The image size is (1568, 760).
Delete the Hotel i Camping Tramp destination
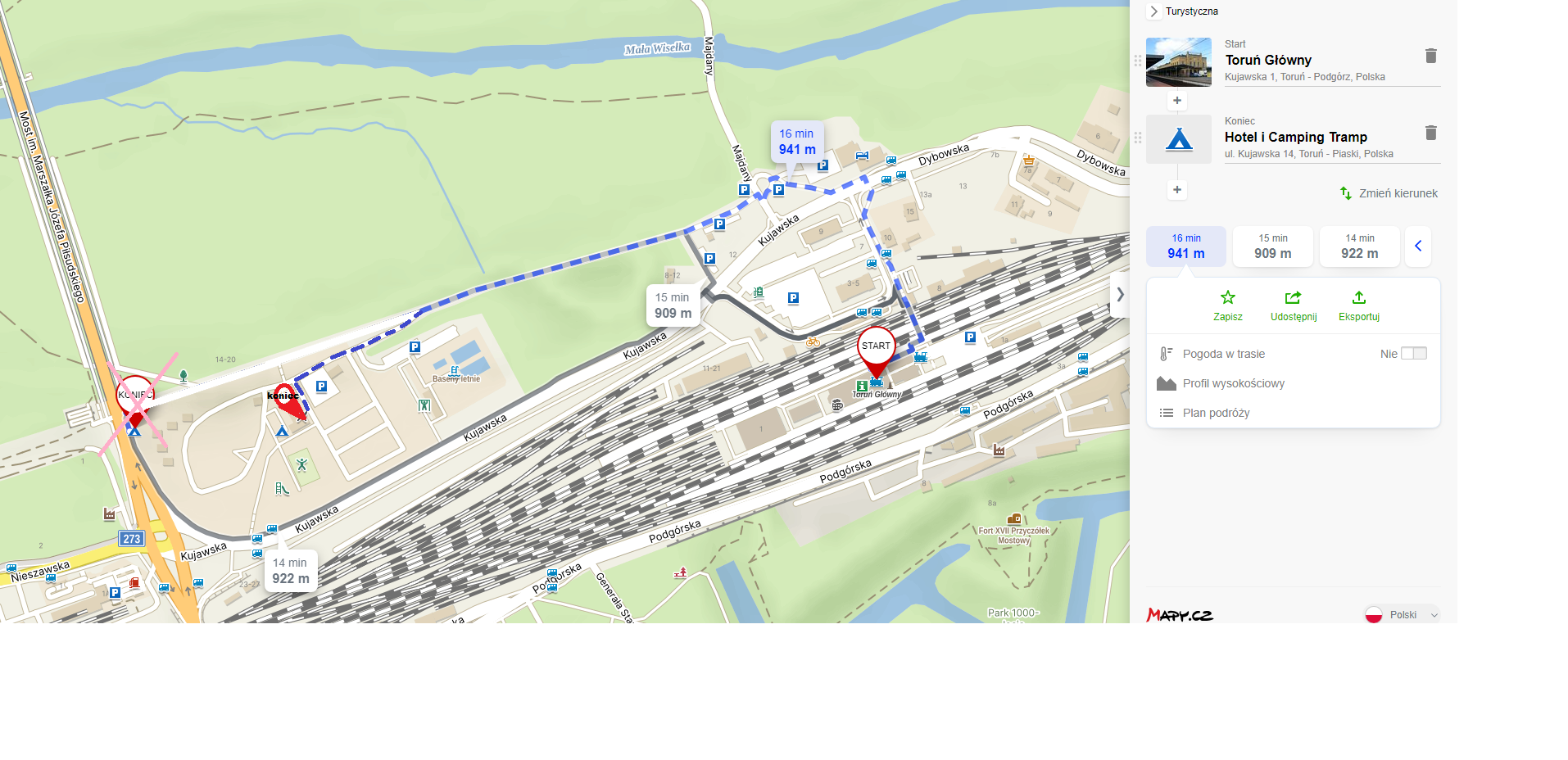1430,133
